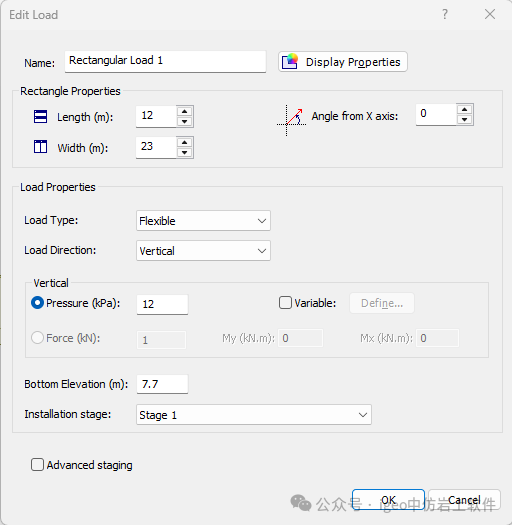Click the Width rectangle icon
Viewport: 512px width, 525px height.
tap(40, 147)
